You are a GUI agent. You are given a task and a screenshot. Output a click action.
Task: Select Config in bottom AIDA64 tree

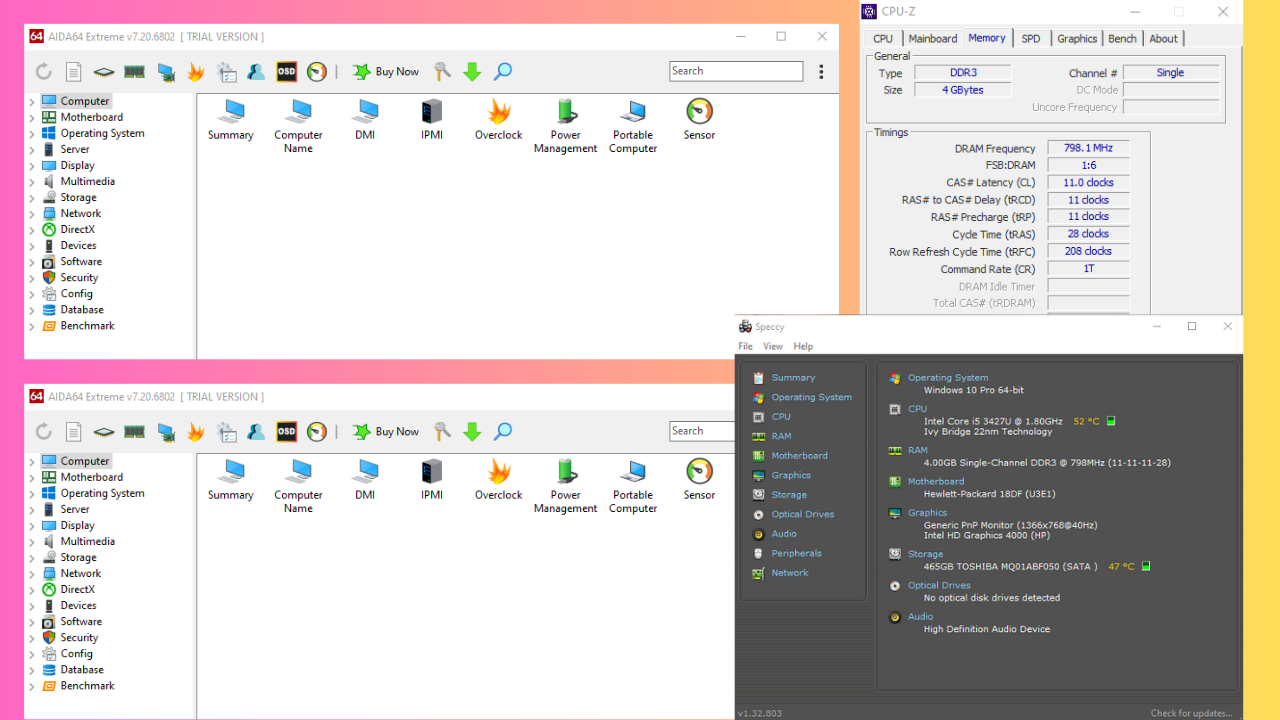point(76,653)
